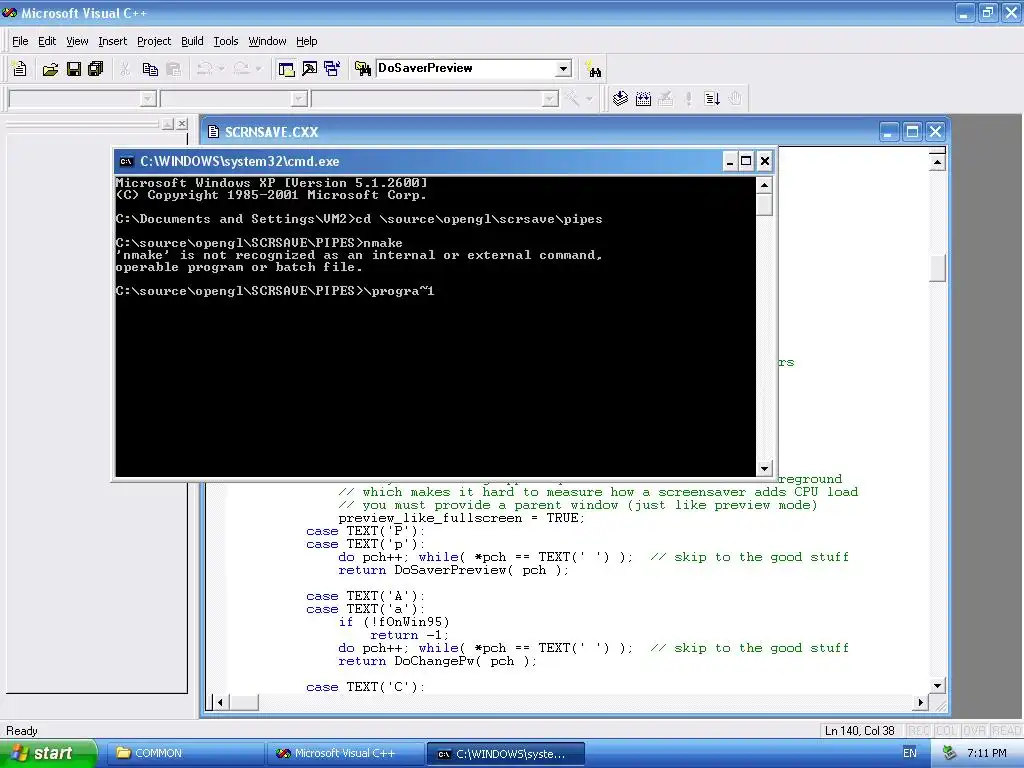Click the 7:11 PM clock
This screenshot has height=768, width=1024.
987,754
